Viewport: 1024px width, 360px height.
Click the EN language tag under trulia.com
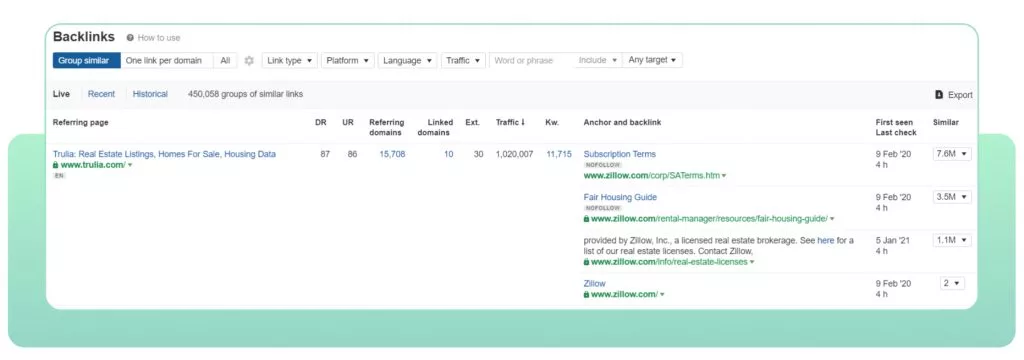pos(59,176)
